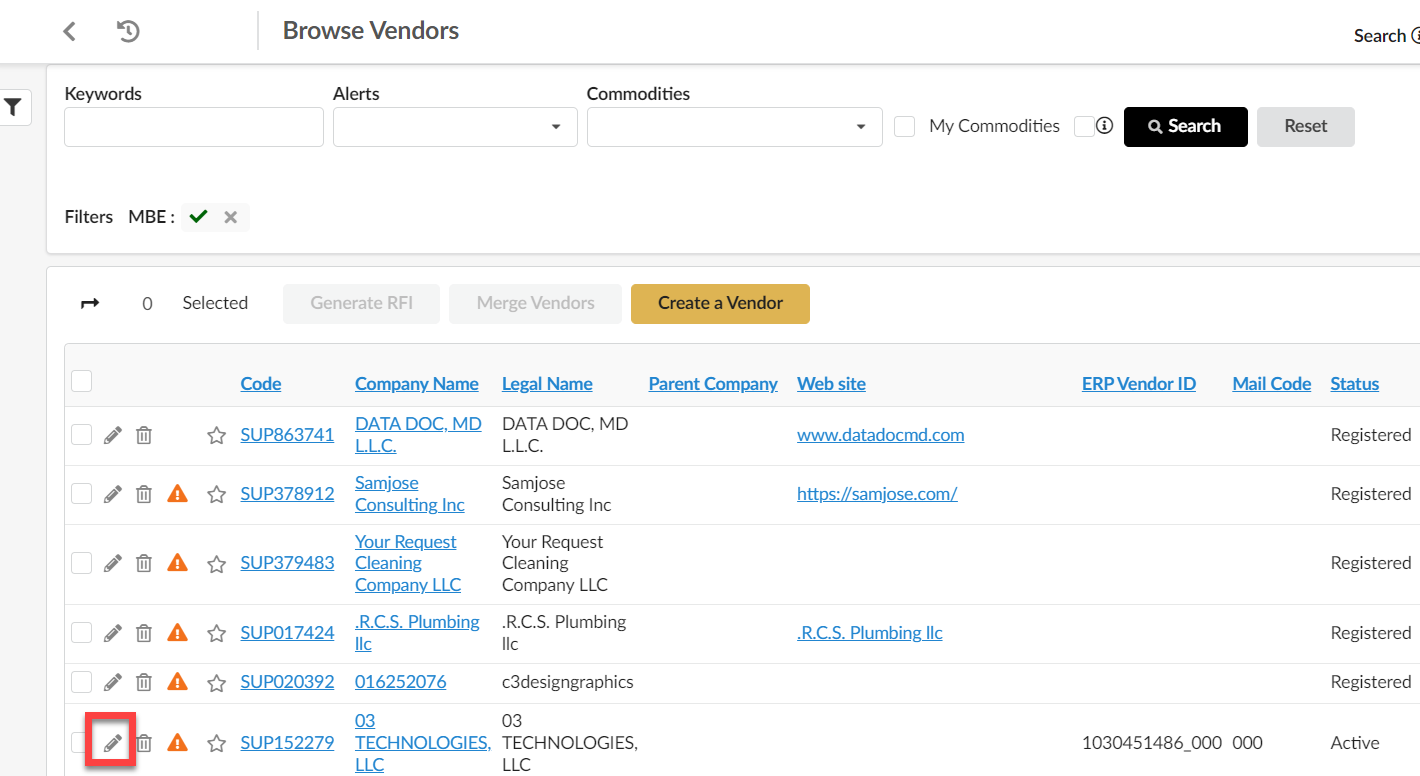This screenshot has height=776, width=1420.
Task: Sort by Parent Company column header
Action: [713, 384]
